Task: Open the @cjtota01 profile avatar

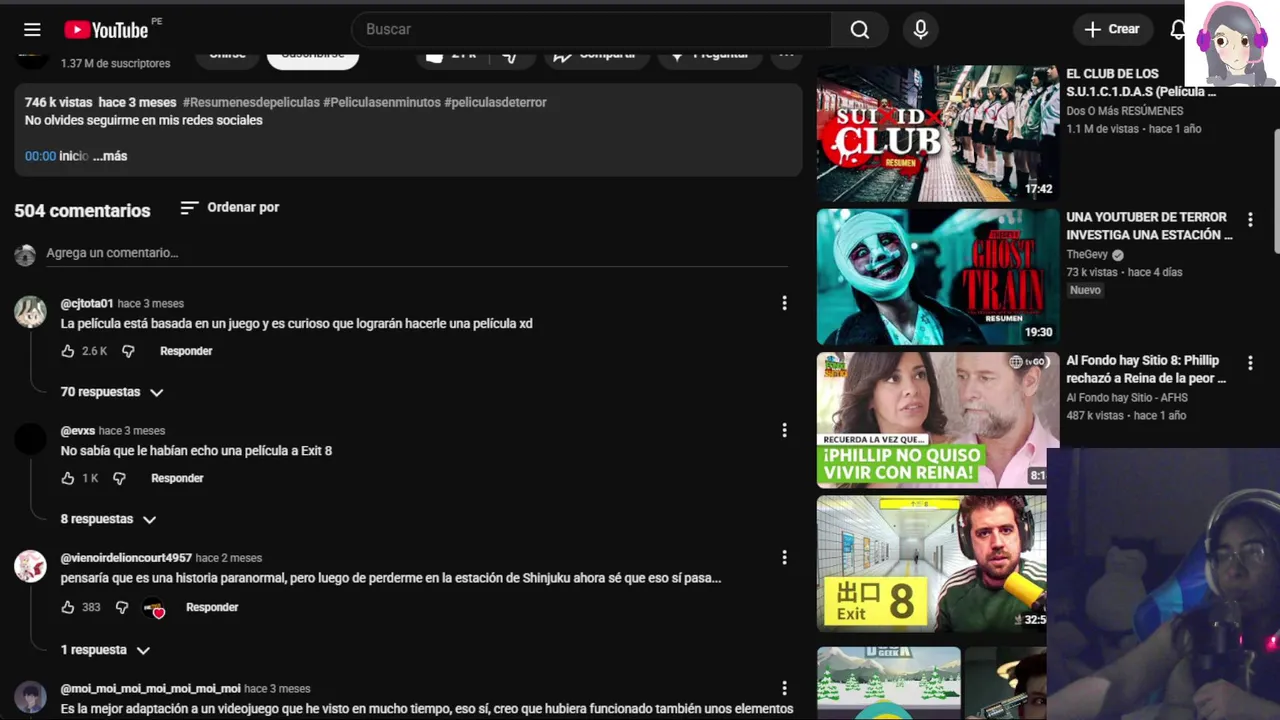Action: [x=30, y=312]
